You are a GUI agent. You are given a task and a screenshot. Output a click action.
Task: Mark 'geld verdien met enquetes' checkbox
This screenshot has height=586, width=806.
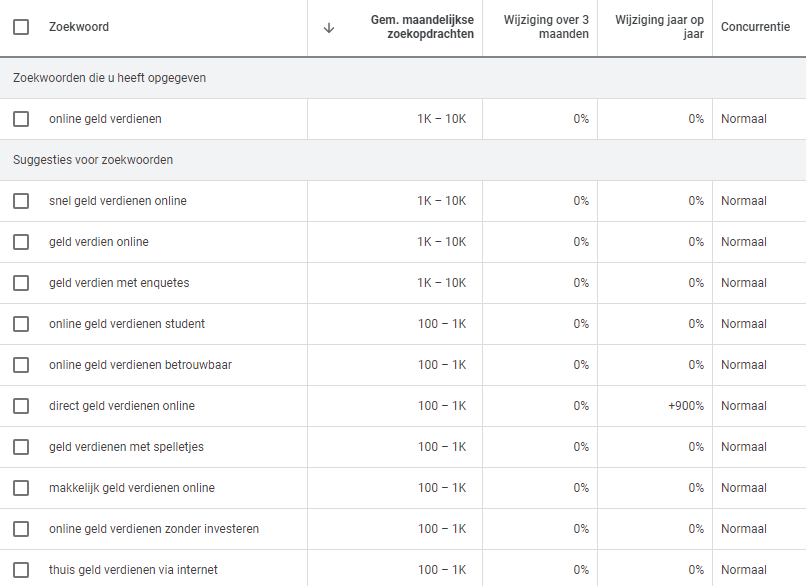point(21,283)
